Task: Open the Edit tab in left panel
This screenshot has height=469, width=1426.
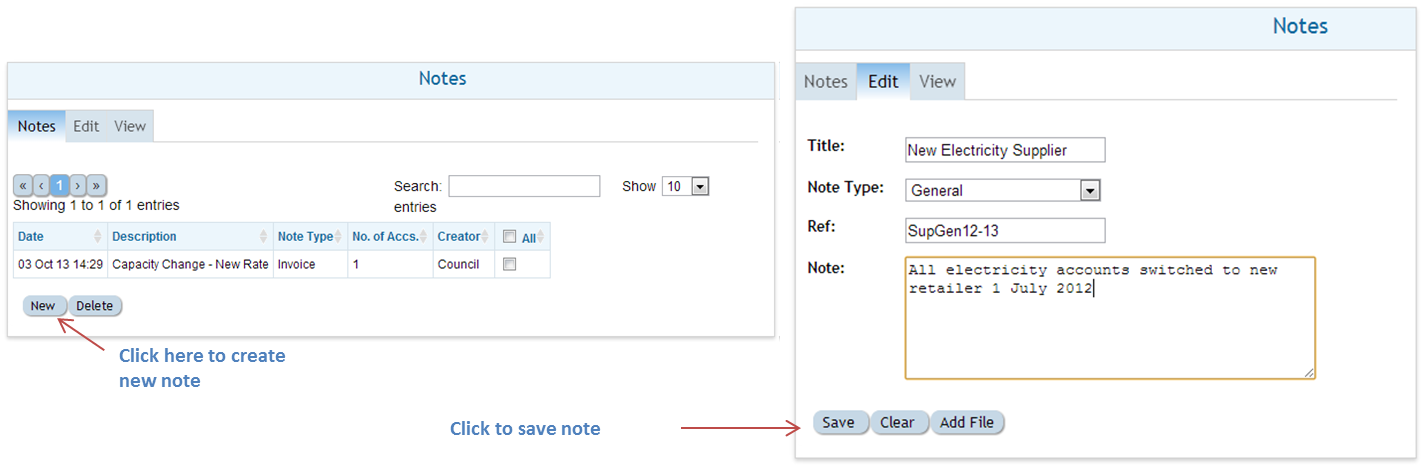Action: [x=86, y=126]
